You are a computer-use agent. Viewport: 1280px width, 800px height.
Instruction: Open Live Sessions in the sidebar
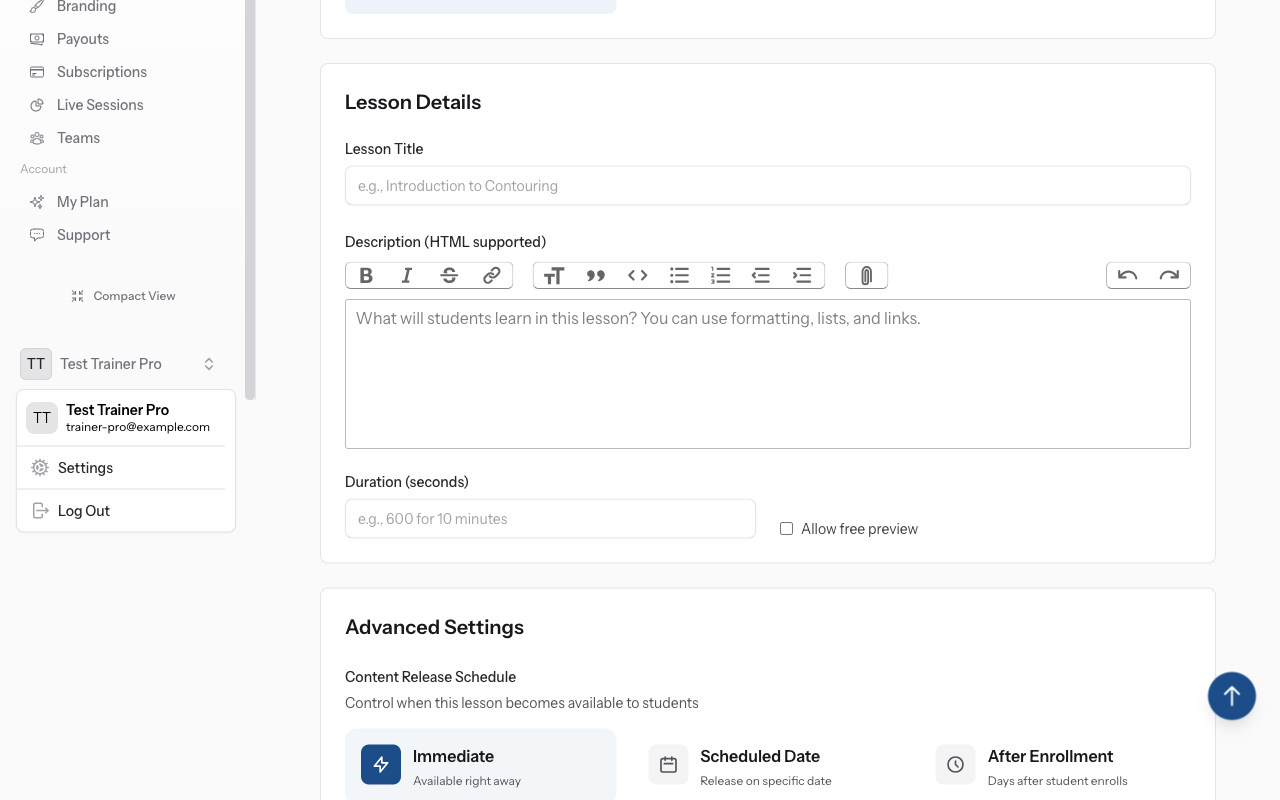[99, 105]
